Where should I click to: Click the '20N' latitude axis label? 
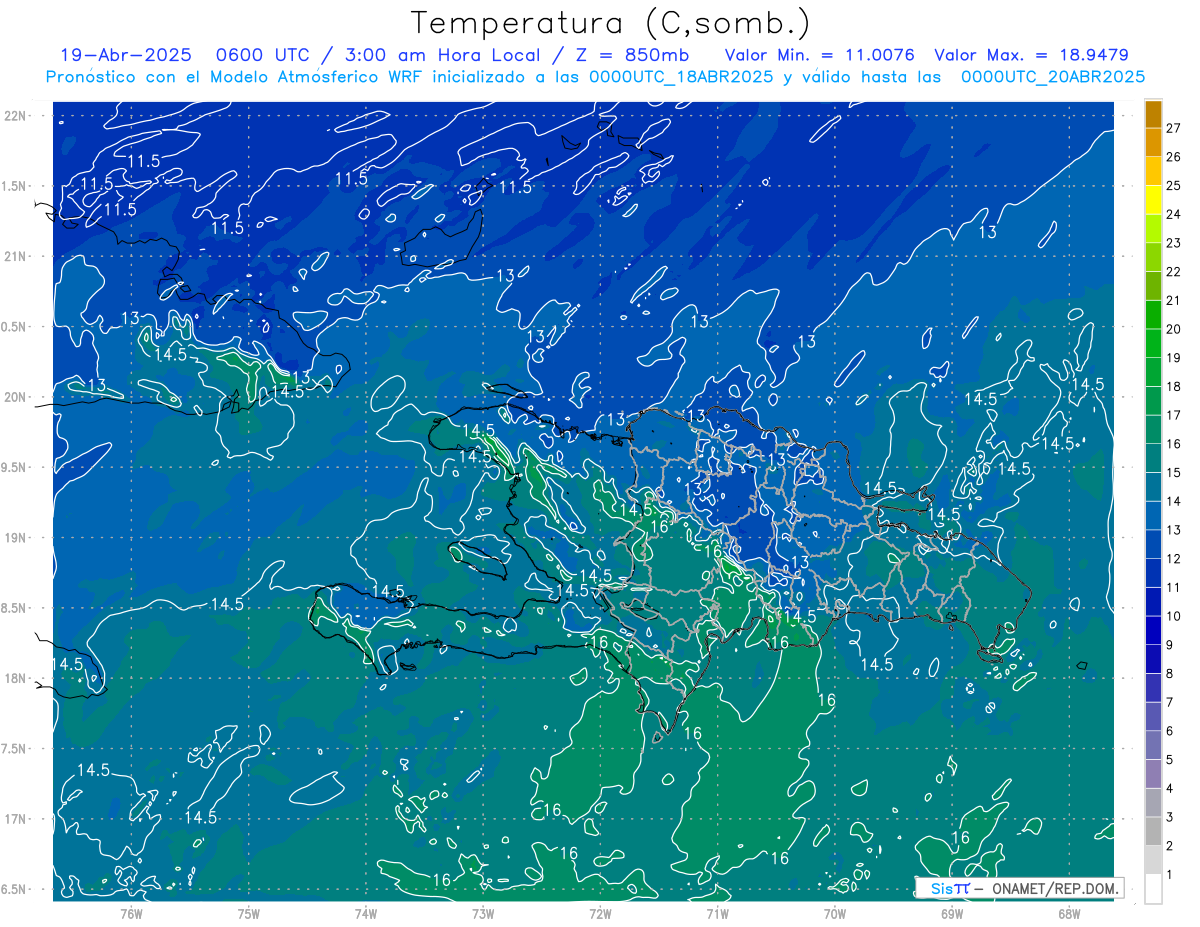point(16,397)
